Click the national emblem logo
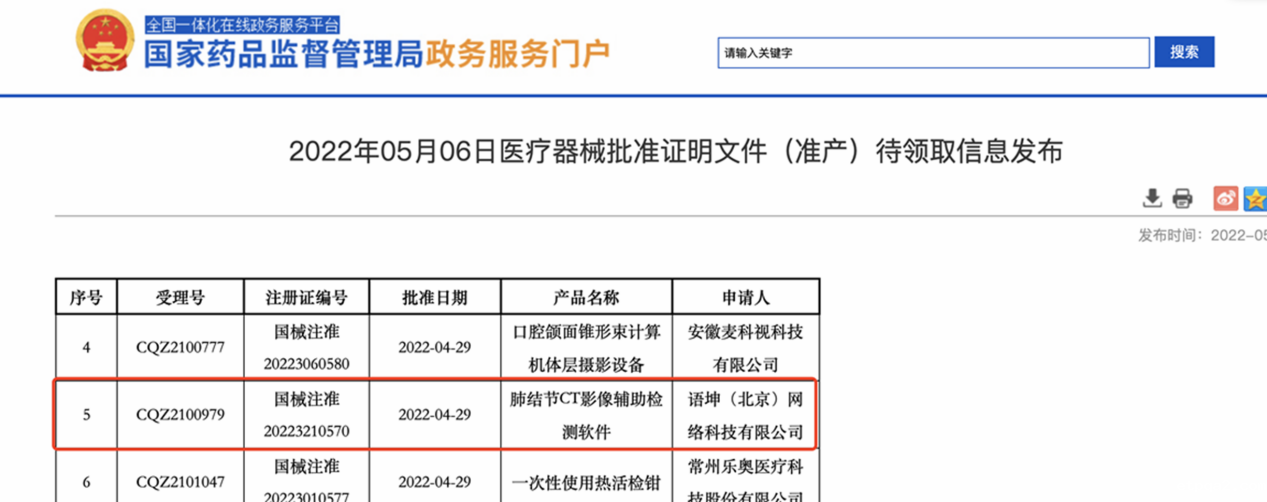 click(105, 42)
